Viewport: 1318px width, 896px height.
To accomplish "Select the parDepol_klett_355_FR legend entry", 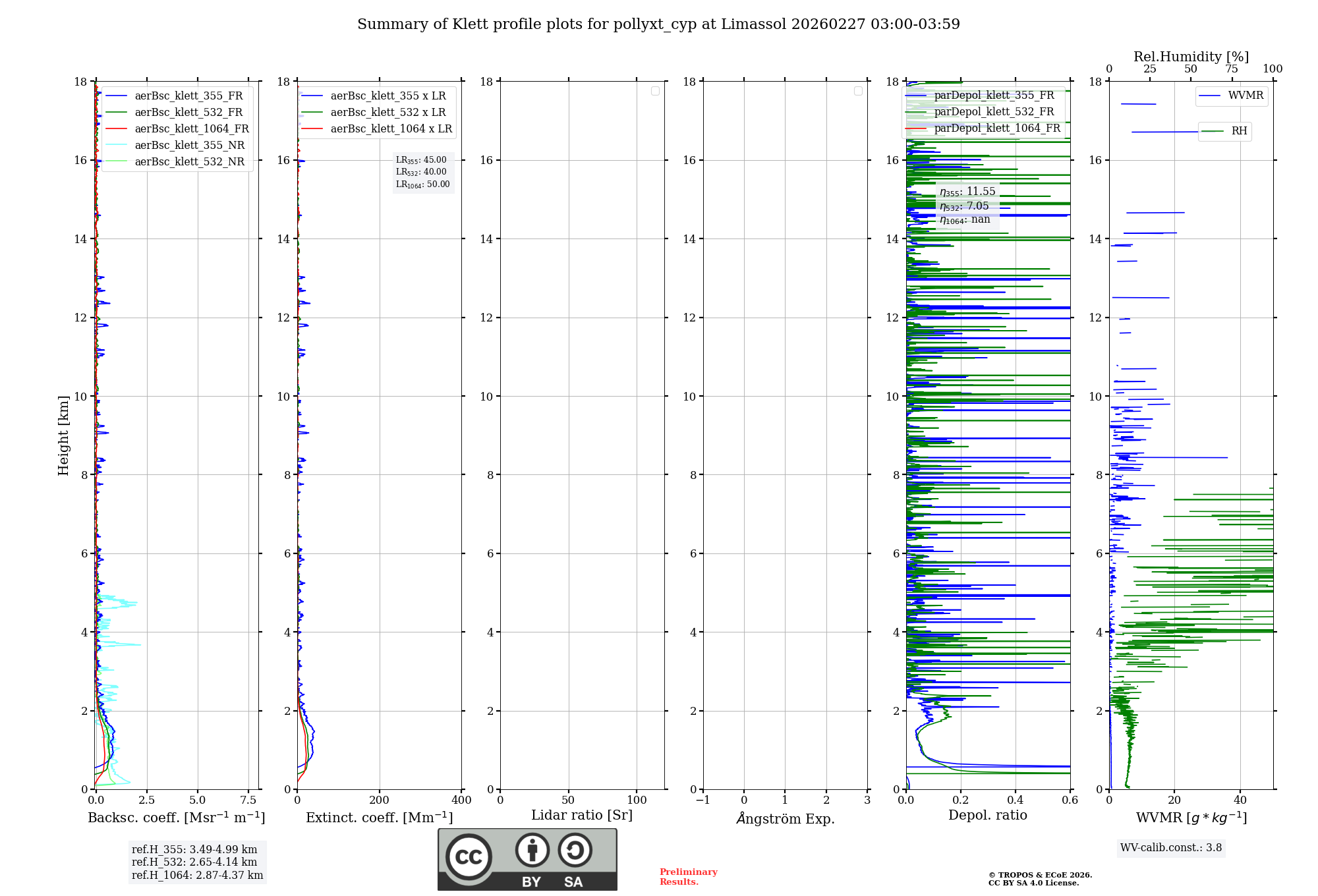I will (x=994, y=96).
